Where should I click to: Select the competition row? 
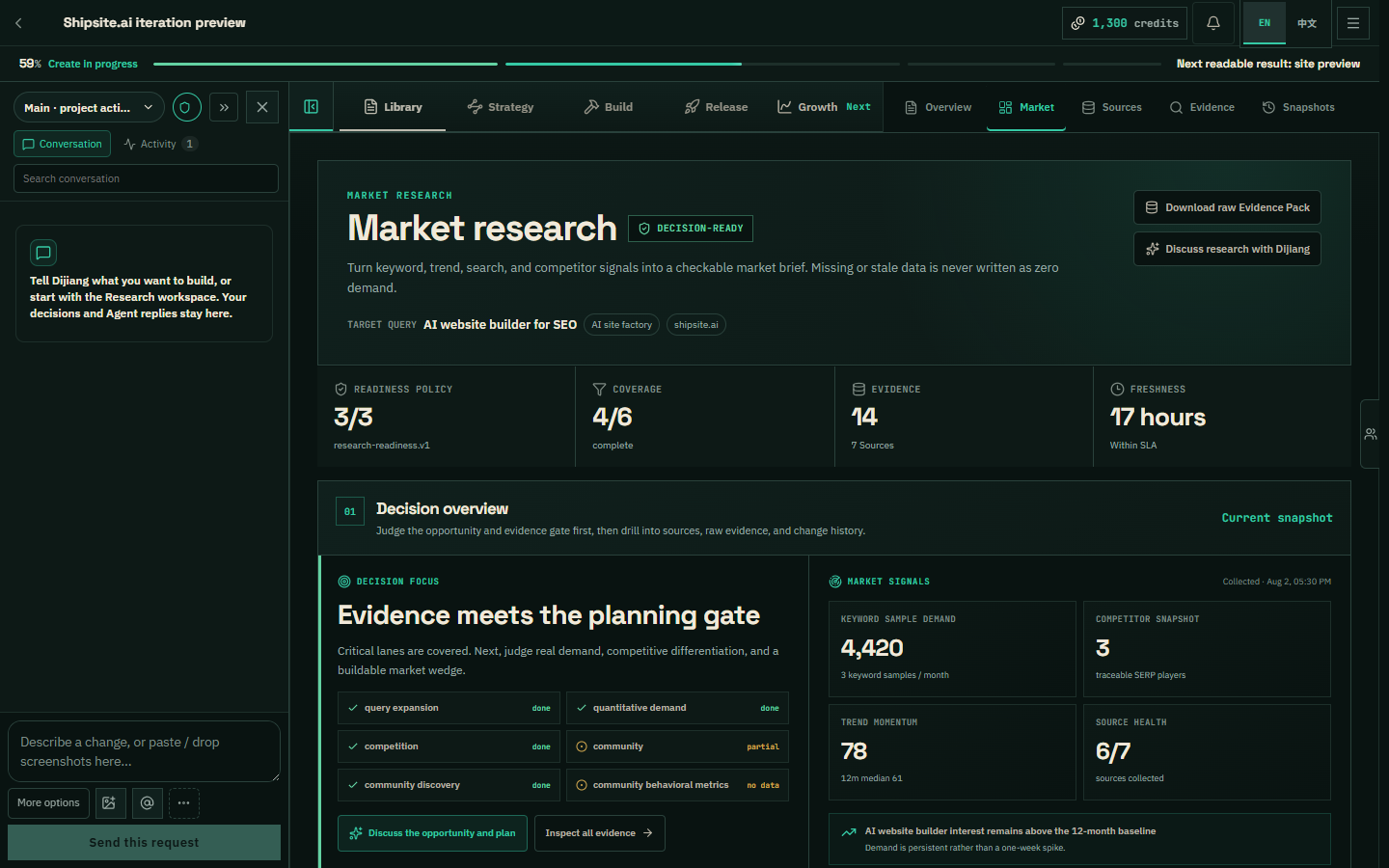click(449, 746)
